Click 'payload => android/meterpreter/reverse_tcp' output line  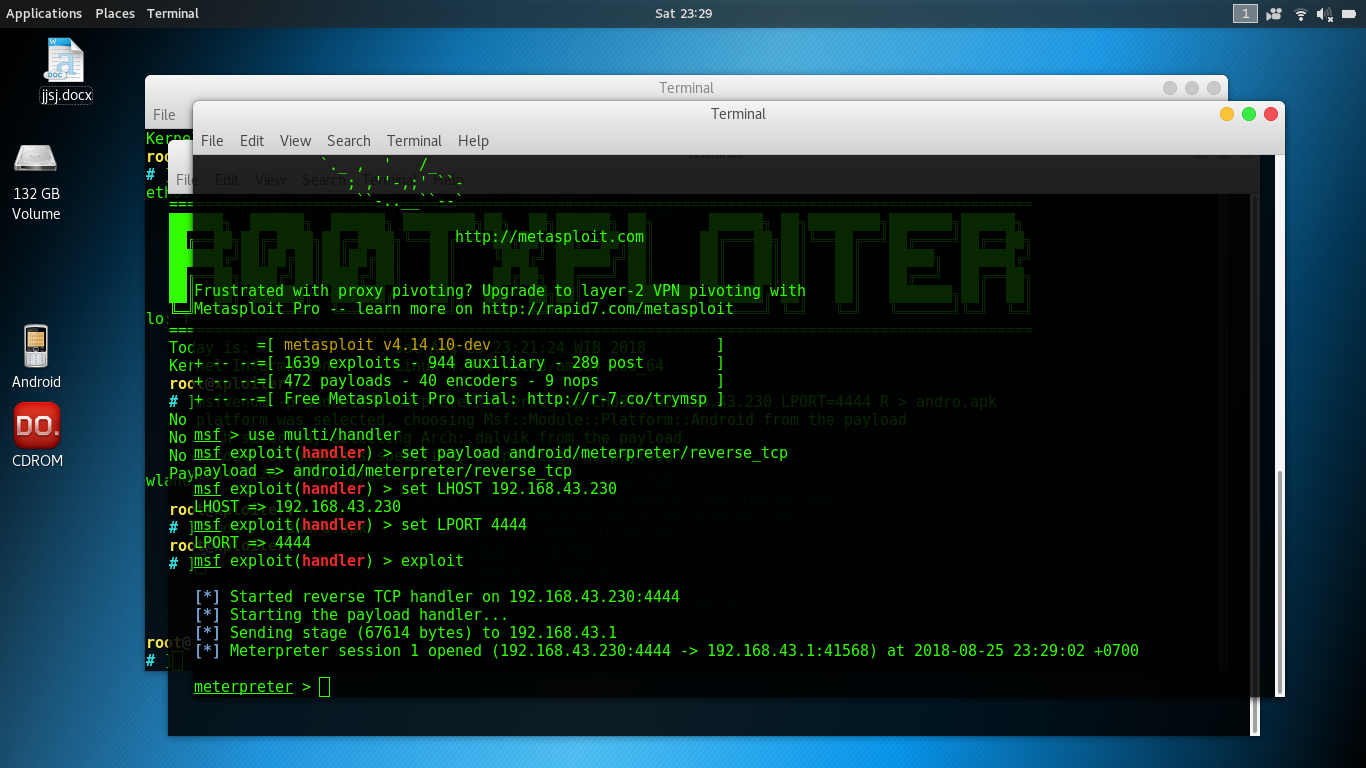coord(383,471)
